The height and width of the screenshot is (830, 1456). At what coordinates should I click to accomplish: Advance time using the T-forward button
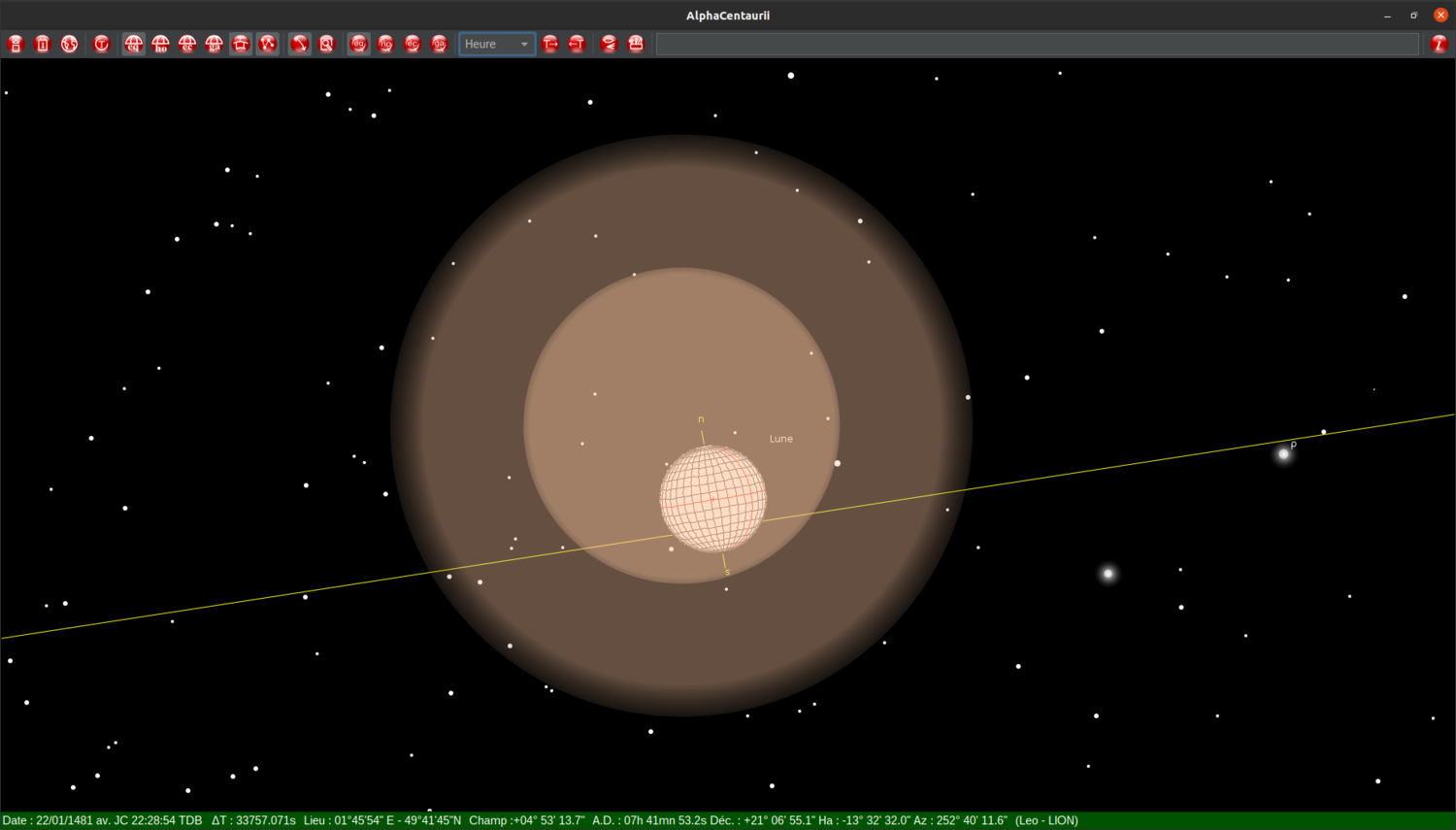tap(549, 43)
